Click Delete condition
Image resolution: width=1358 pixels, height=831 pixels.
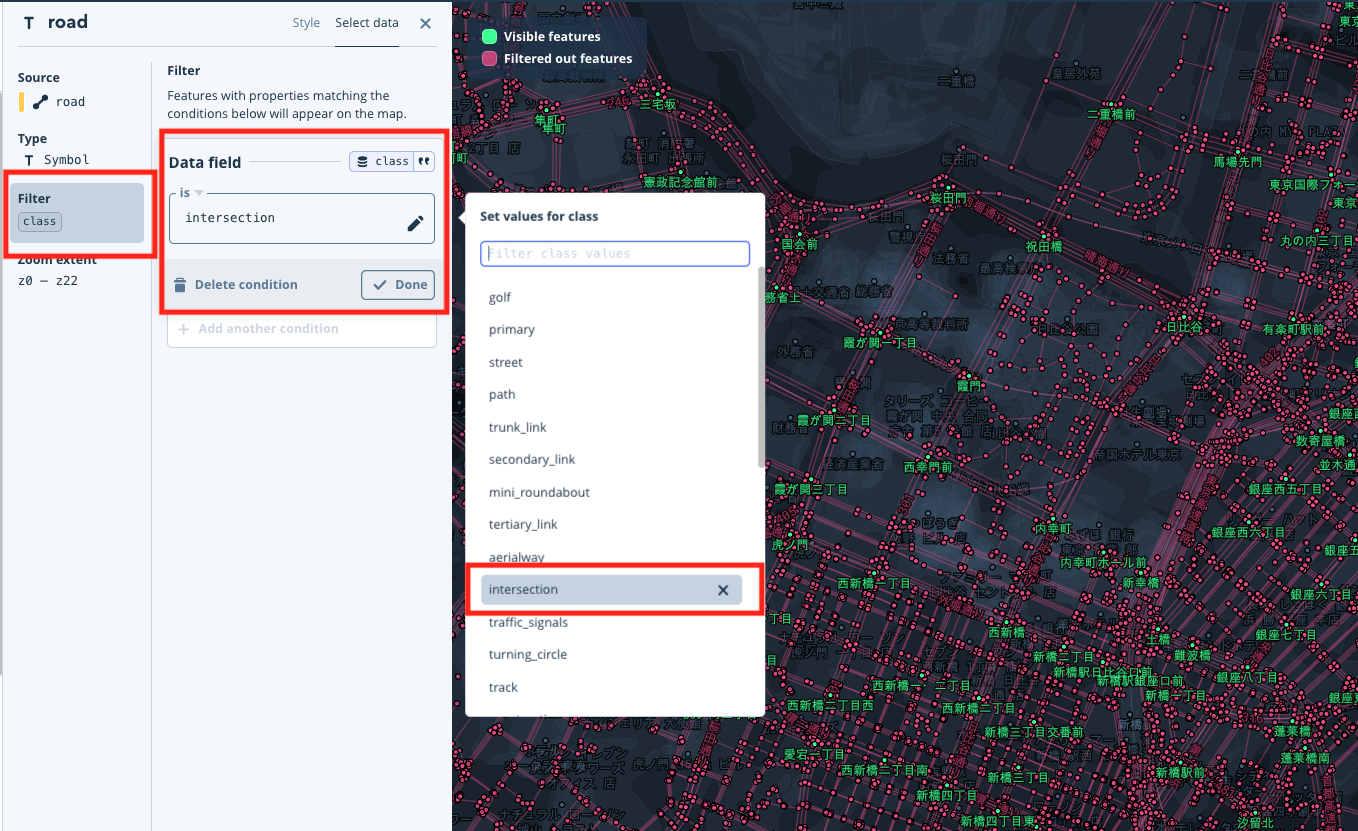pos(236,285)
